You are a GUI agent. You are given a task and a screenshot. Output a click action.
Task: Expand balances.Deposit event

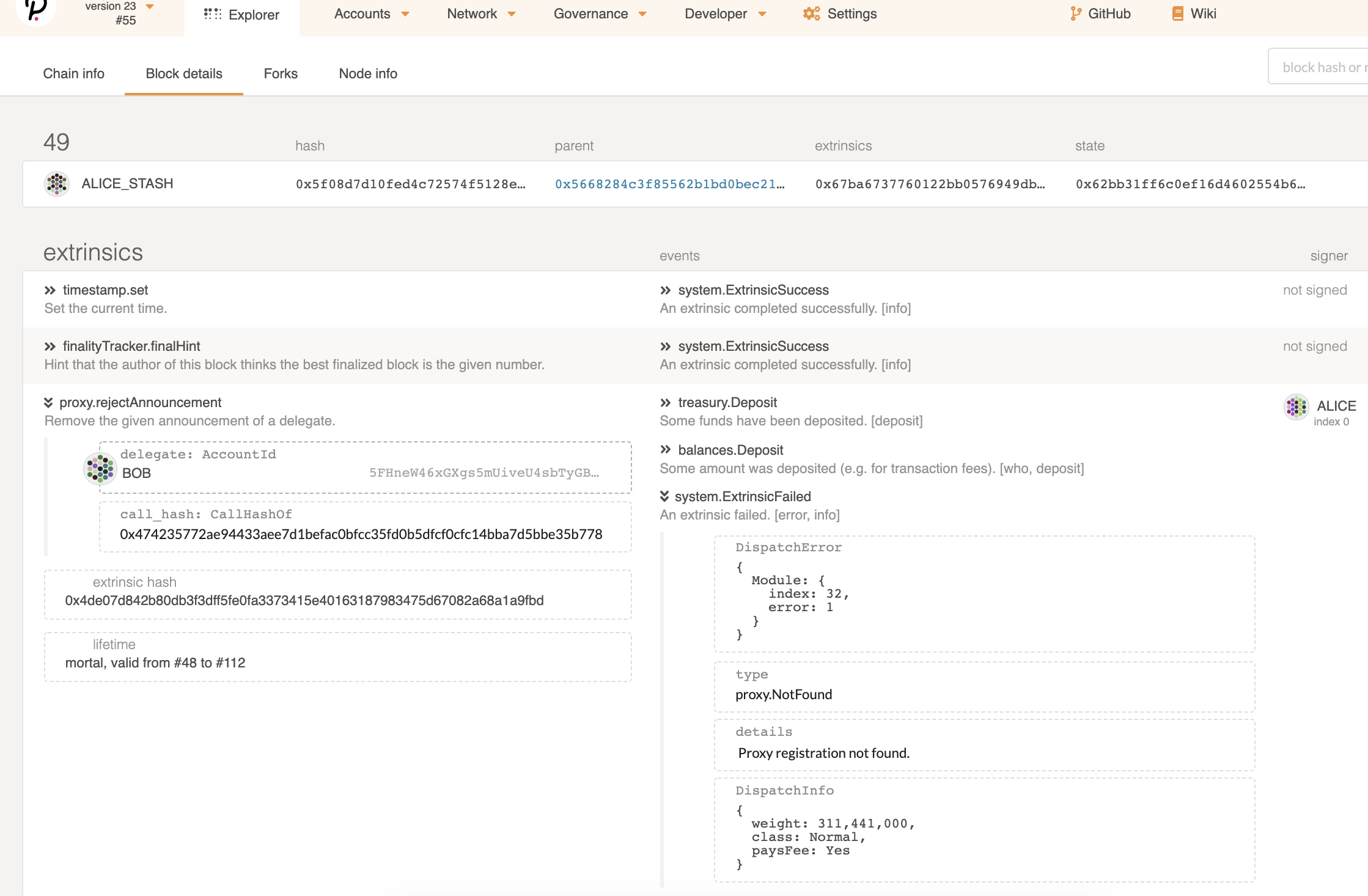666,450
